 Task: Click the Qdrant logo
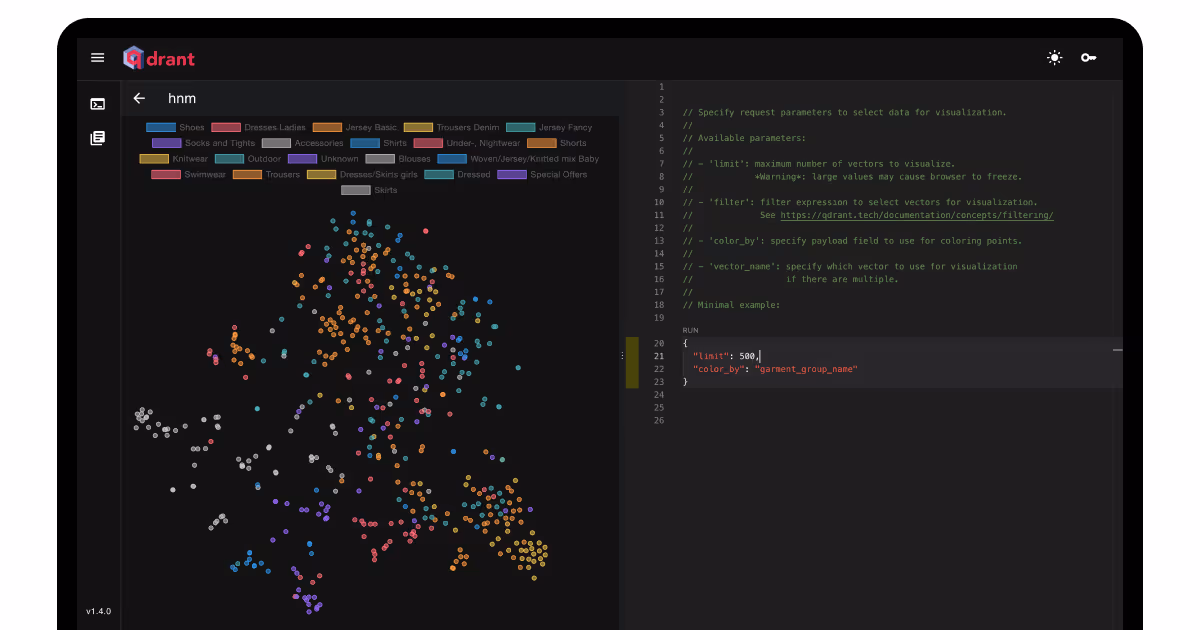pyautogui.click(x=159, y=58)
